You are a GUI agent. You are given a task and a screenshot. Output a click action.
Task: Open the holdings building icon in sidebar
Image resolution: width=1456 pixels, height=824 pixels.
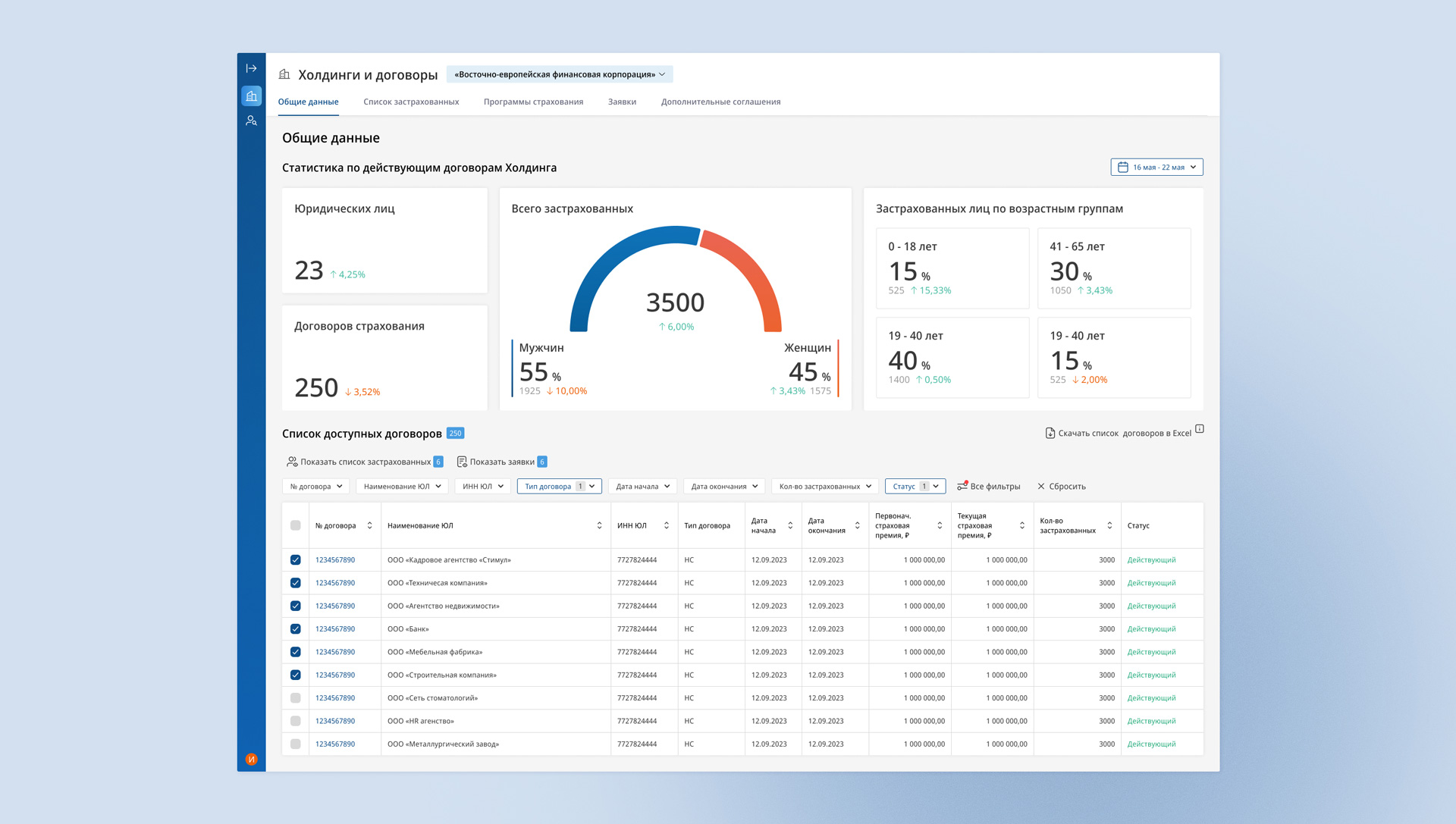[251, 96]
